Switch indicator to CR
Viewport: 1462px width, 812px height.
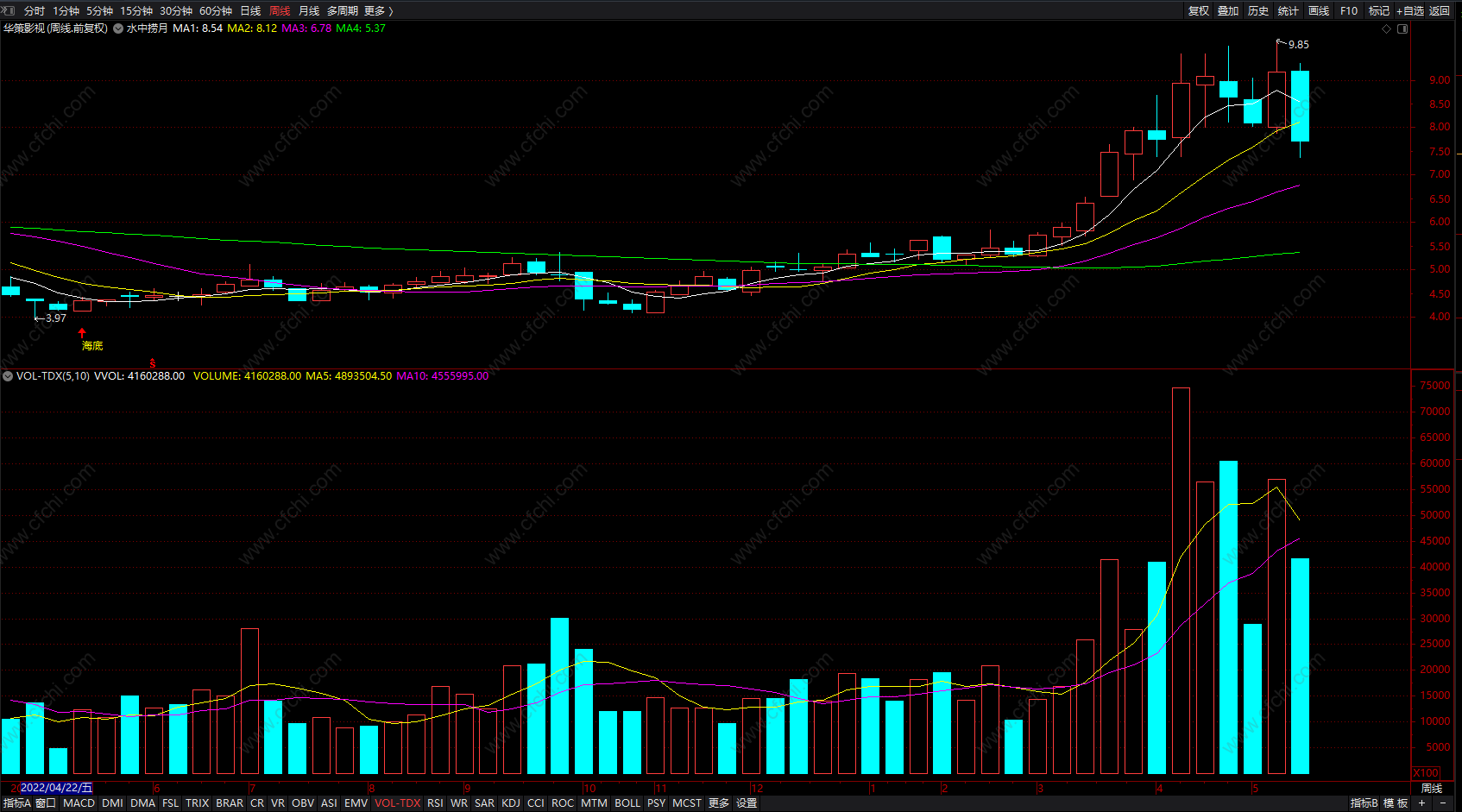click(257, 803)
